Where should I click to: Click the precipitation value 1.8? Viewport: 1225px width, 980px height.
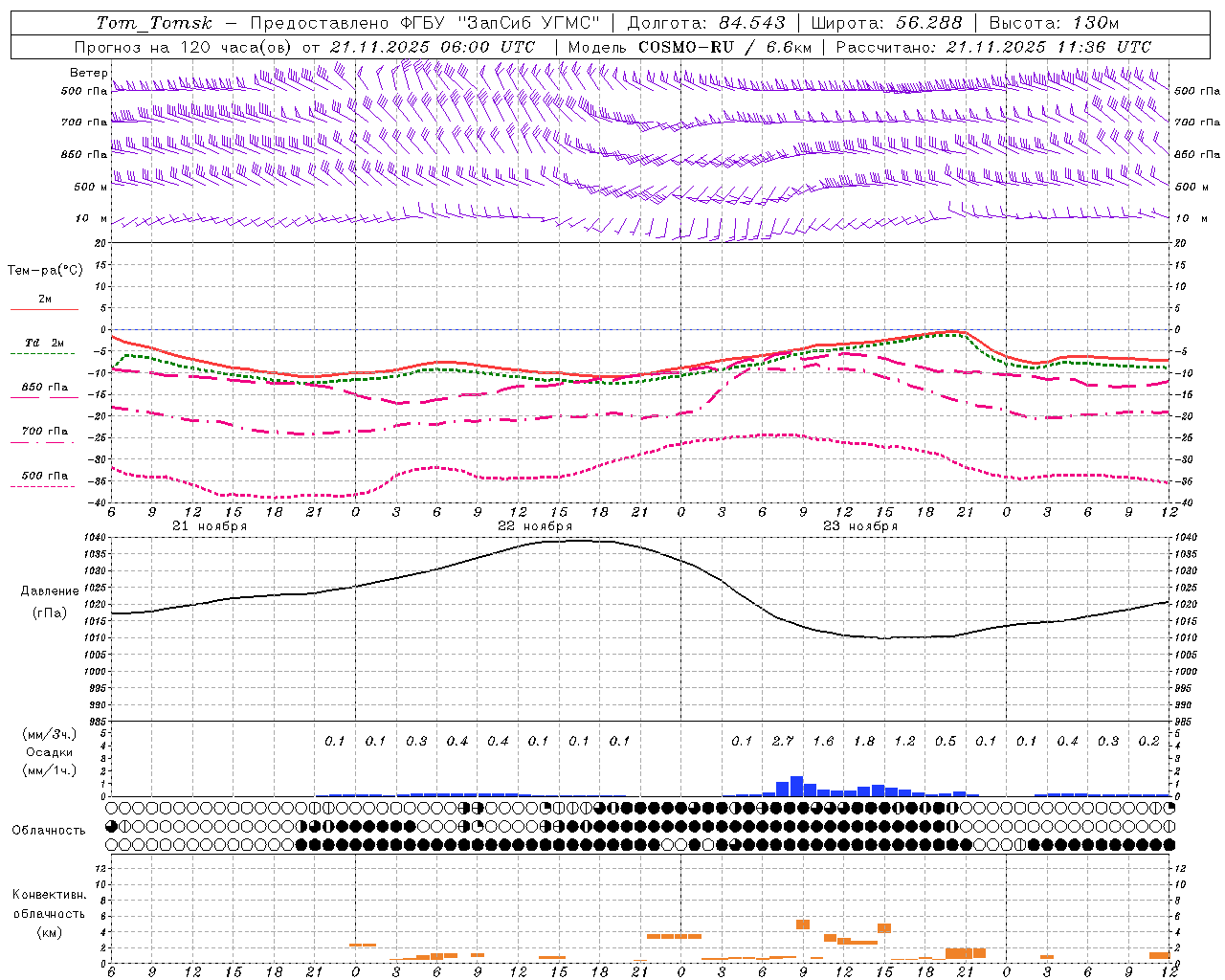pos(864,741)
